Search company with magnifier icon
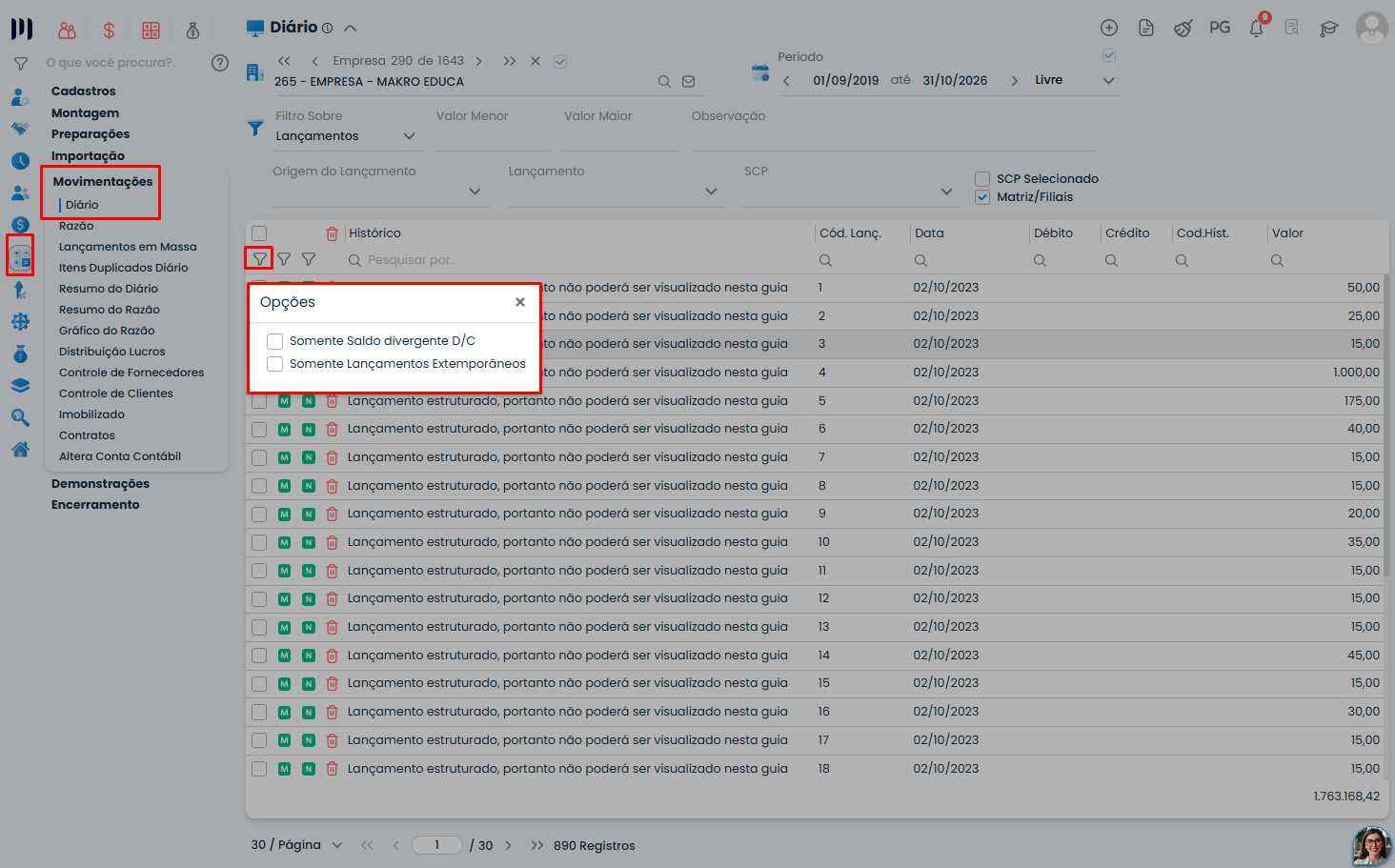 point(664,82)
